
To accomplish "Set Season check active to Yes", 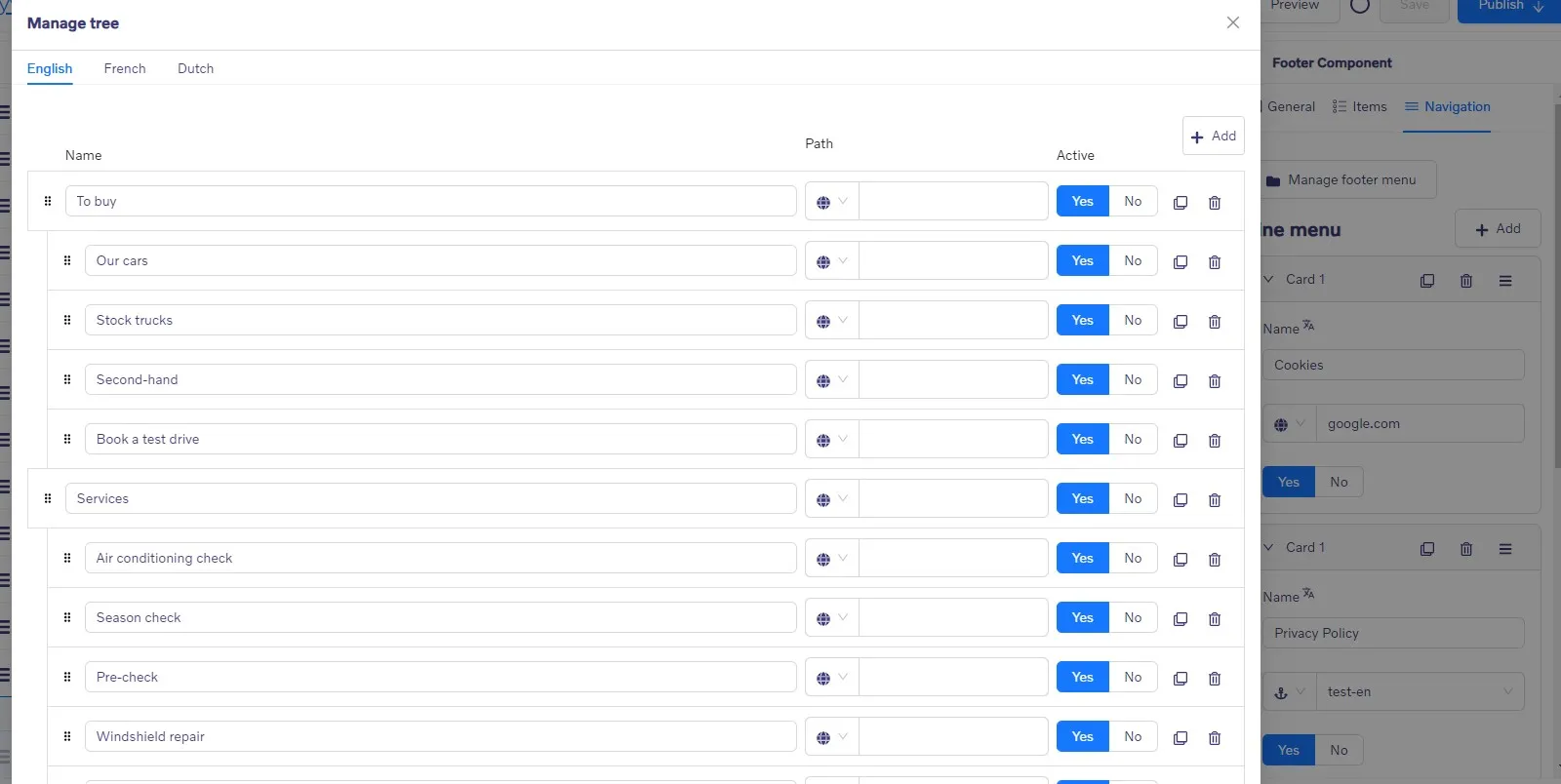I will click(1083, 617).
